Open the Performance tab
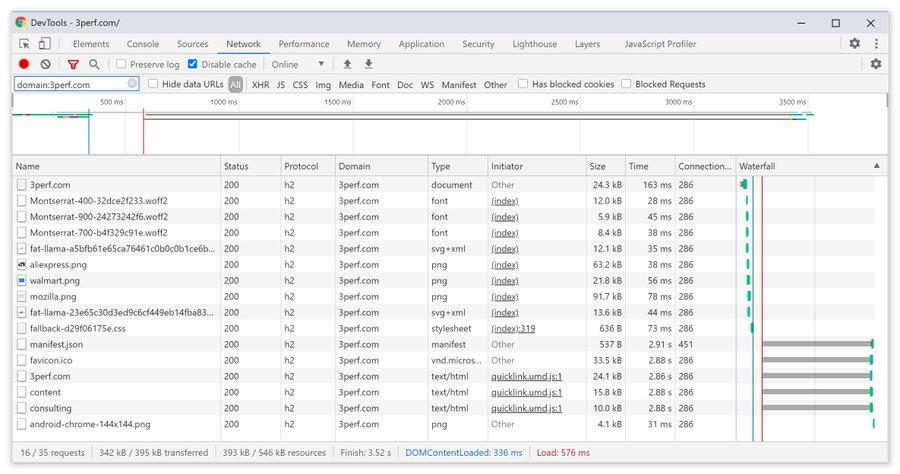The image size is (900, 474). click(x=304, y=44)
